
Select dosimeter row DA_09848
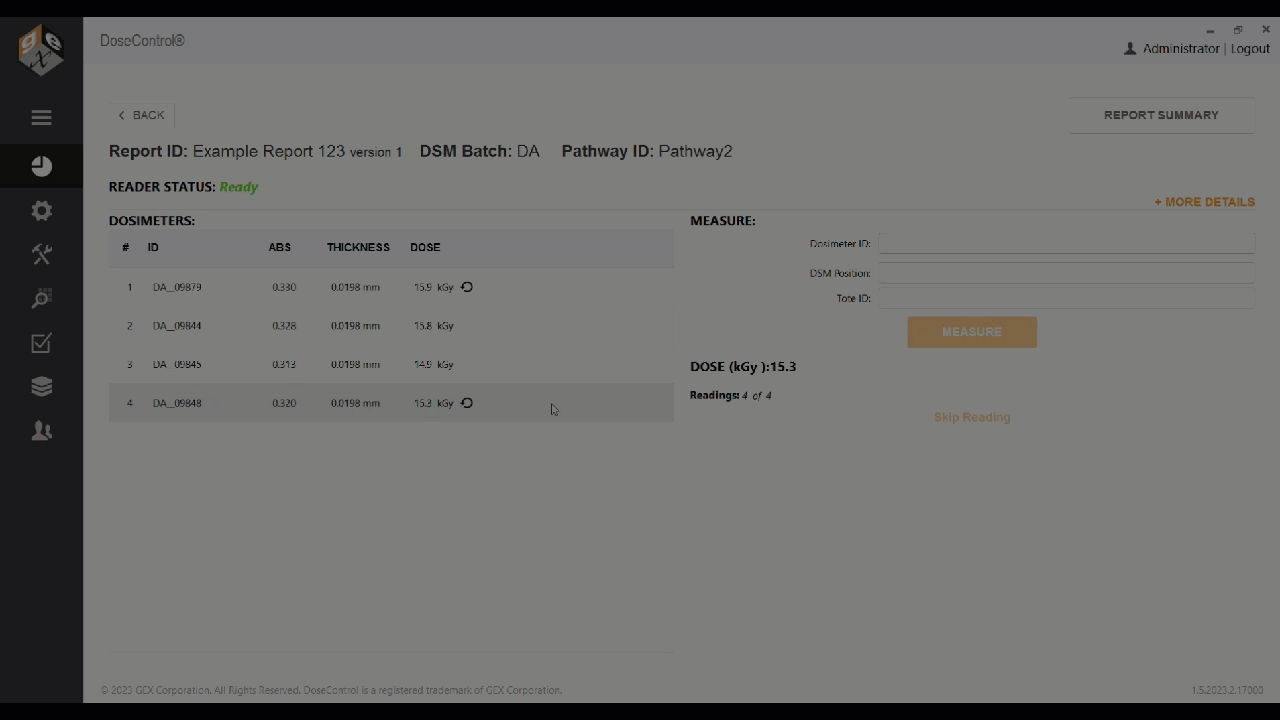click(x=391, y=403)
